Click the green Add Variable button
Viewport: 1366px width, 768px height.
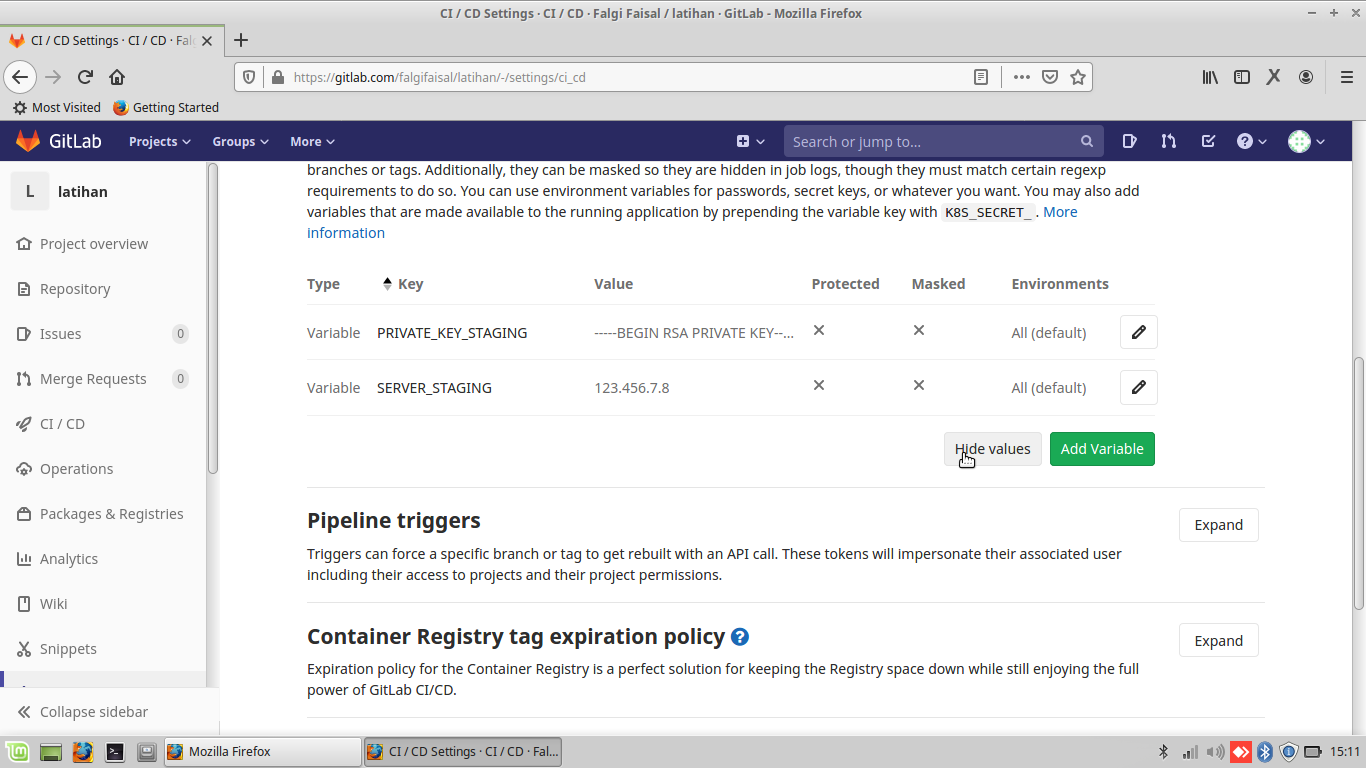pyautogui.click(x=1102, y=449)
